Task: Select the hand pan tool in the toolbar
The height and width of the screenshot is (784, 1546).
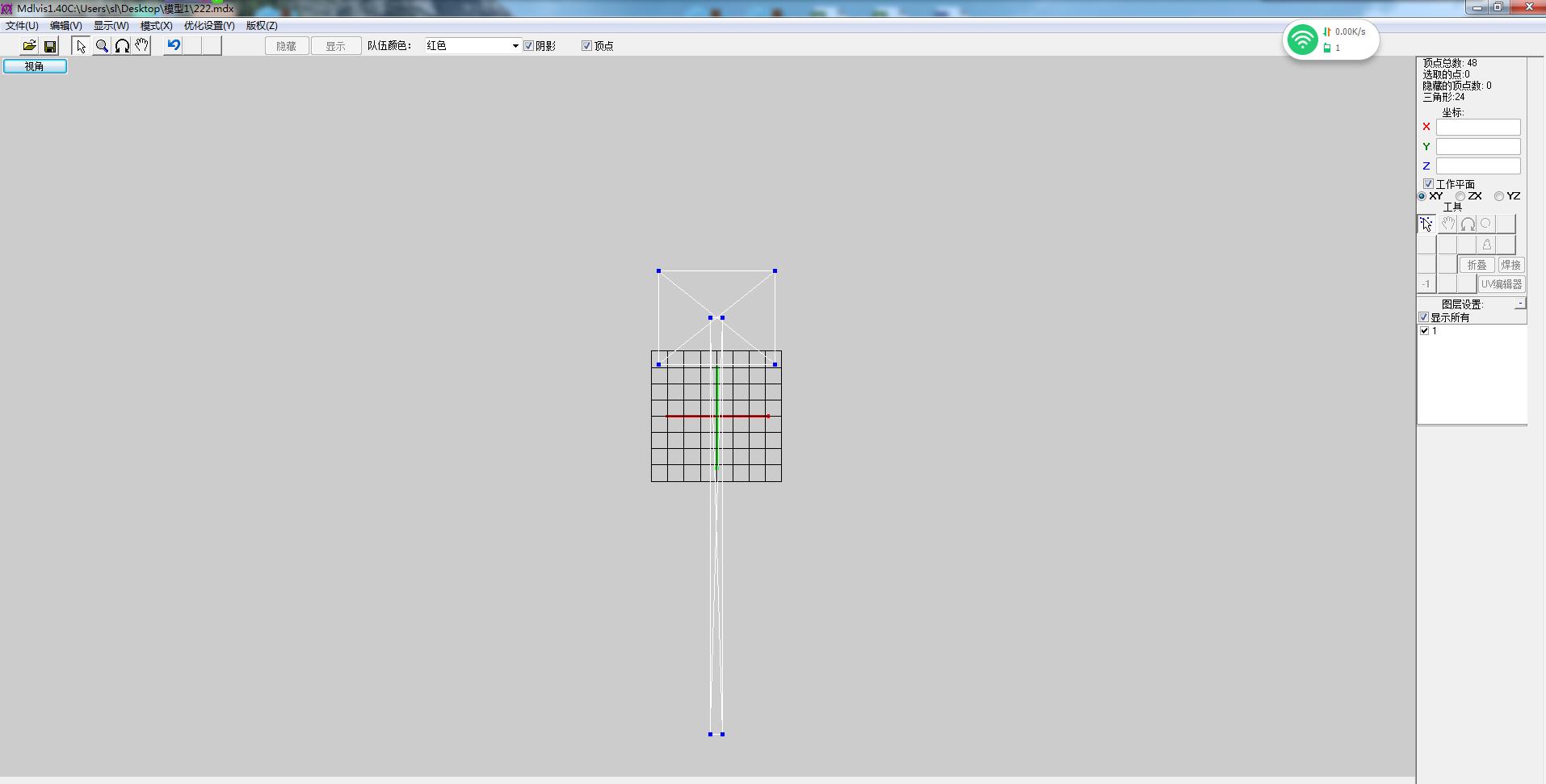Action: [x=142, y=46]
